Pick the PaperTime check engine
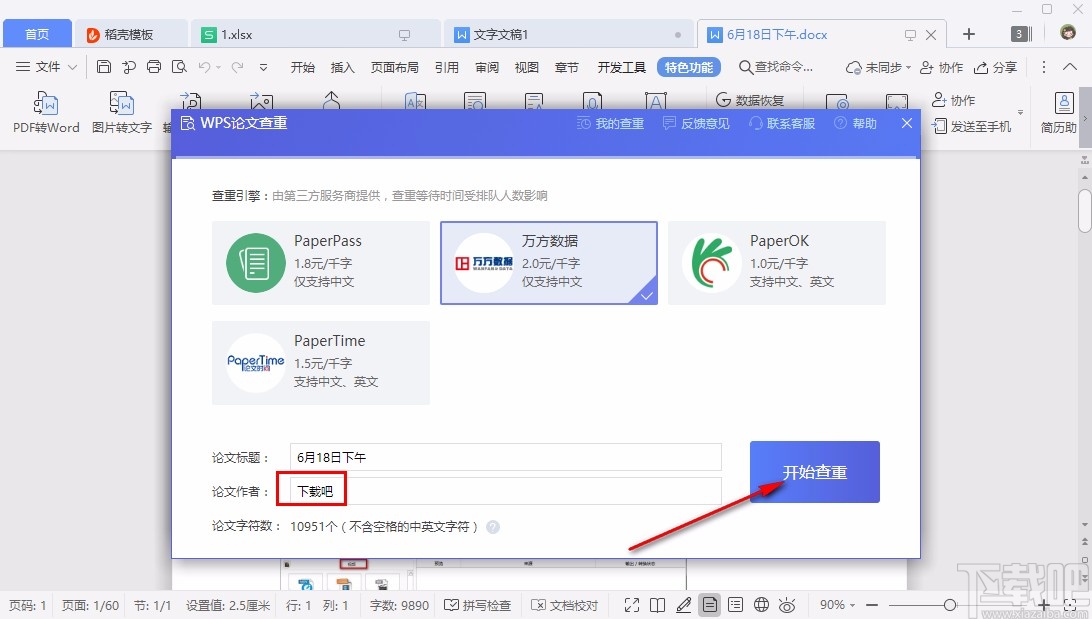Viewport: 1092px width, 619px height. (320, 363)
